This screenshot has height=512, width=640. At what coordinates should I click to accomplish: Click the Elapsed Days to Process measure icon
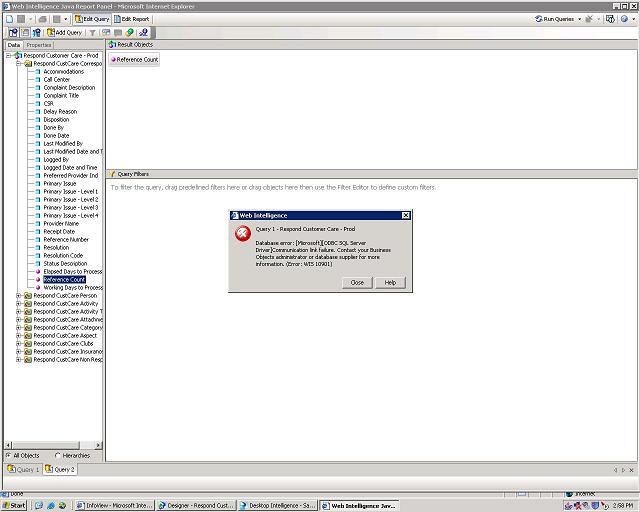38,272
